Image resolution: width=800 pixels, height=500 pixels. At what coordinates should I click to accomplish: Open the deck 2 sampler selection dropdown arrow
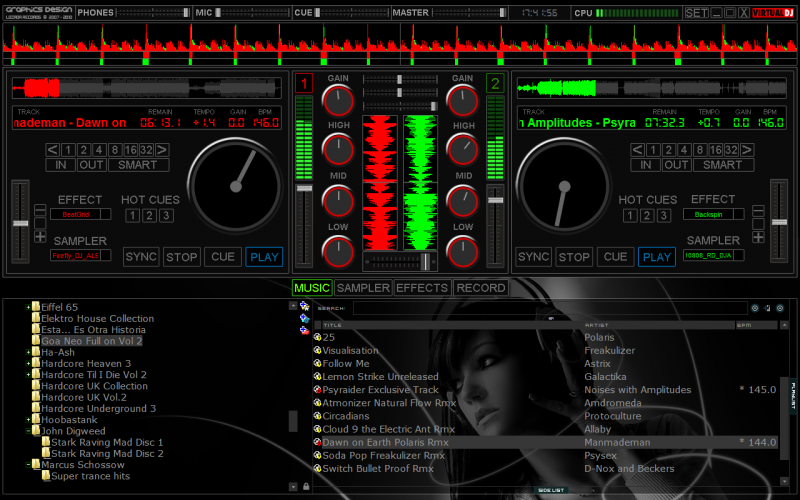[739, 255]
